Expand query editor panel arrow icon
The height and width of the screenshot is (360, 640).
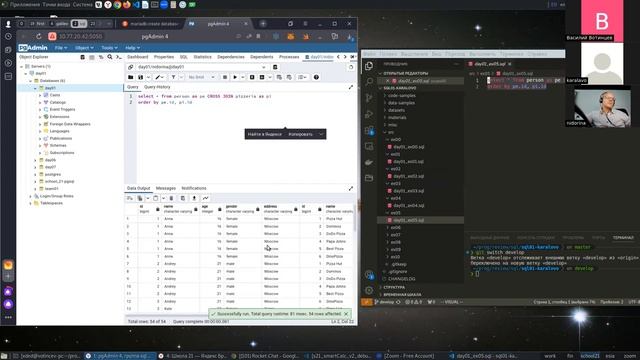[351, 87]
